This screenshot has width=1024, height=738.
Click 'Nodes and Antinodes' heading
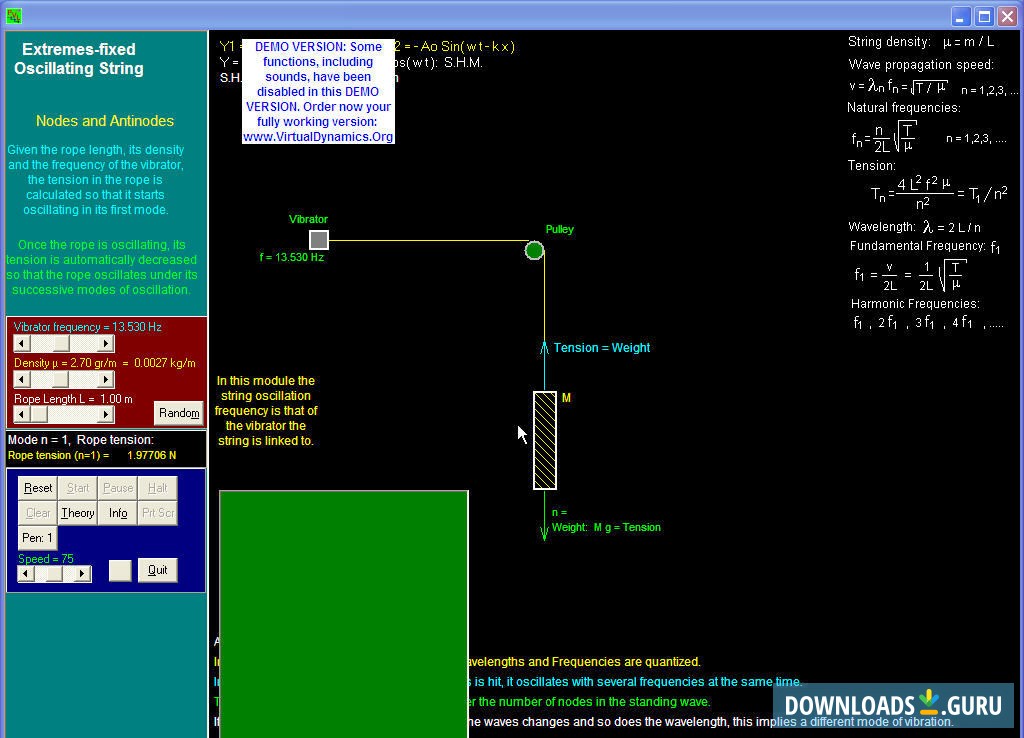pyautogui.click(x=104, y=121)
